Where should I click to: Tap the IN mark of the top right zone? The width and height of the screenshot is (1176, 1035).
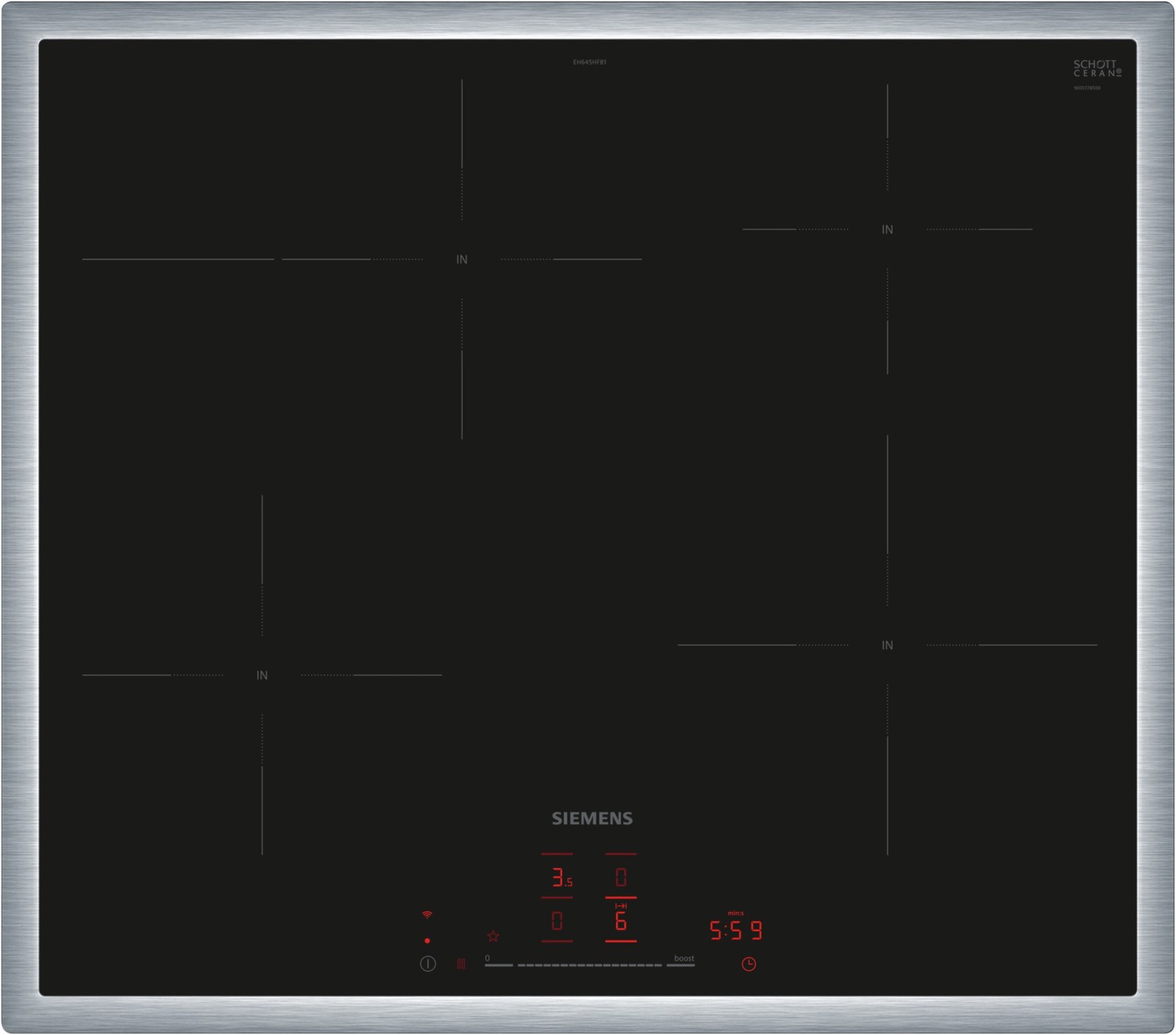tap(887, 230)
